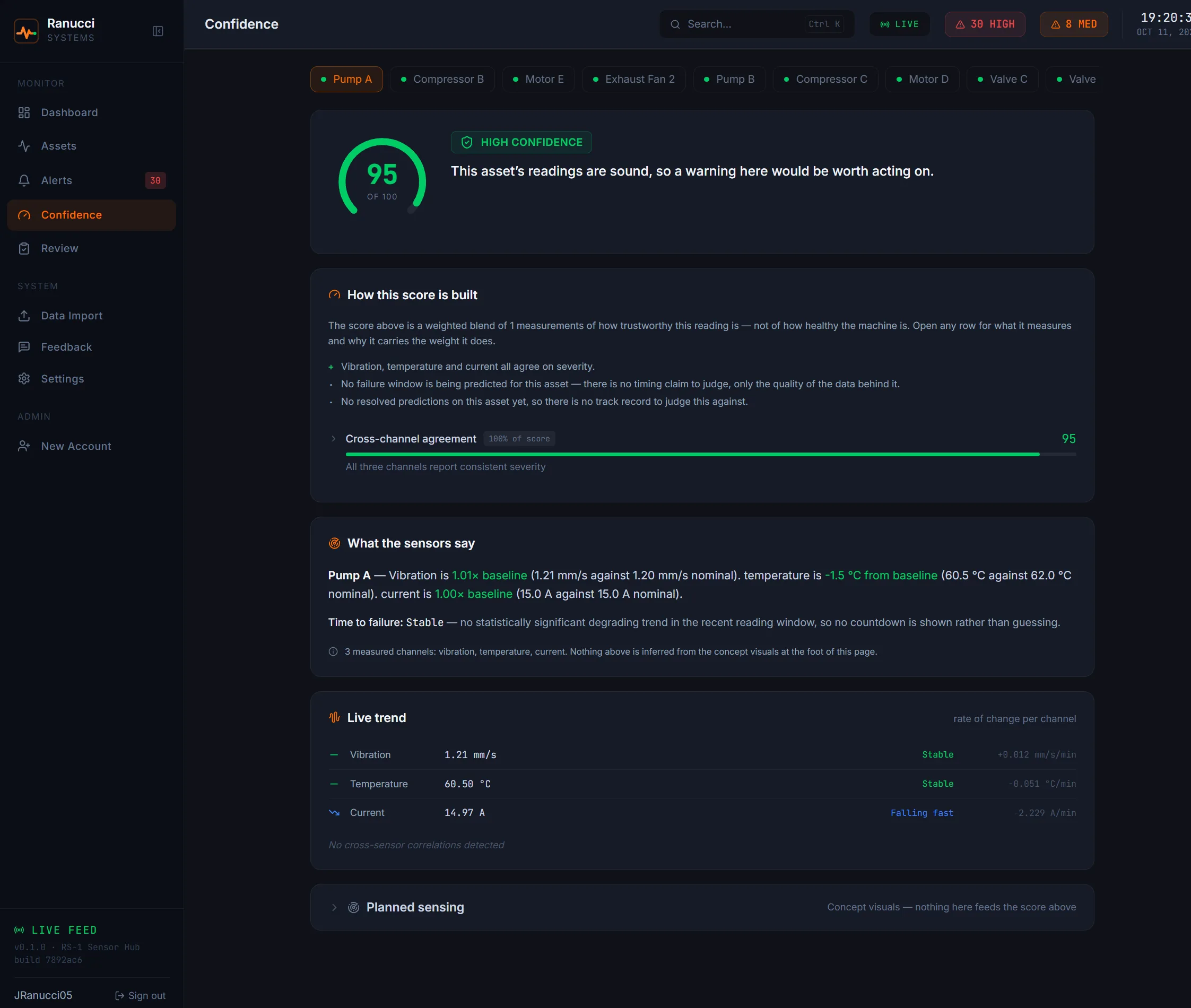Click the Falling fast status label
Screen dimensions: 1191x1008
922,813
